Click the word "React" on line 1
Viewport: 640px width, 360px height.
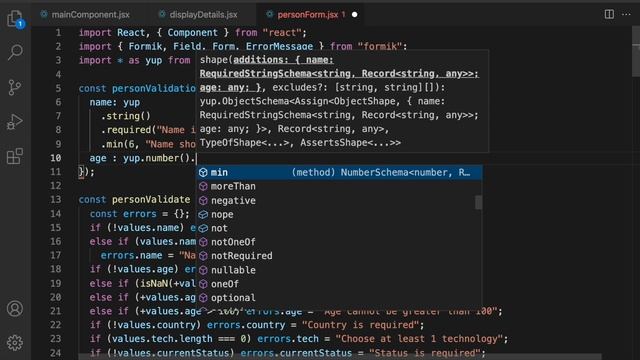131,33
